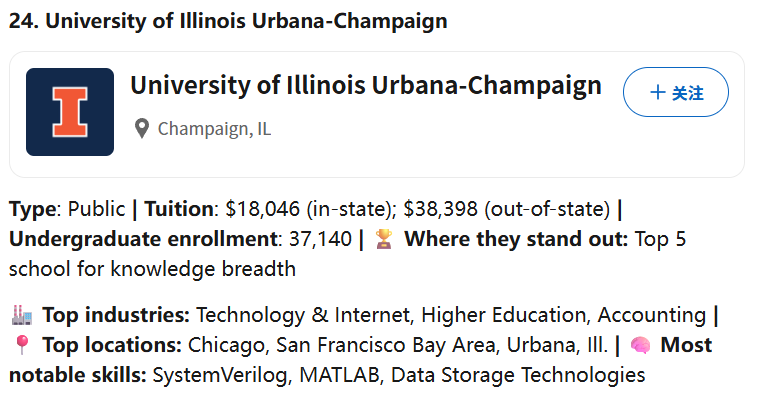
Task: Click the $38,398 out-of-state tuition figure
Action: 440,209
